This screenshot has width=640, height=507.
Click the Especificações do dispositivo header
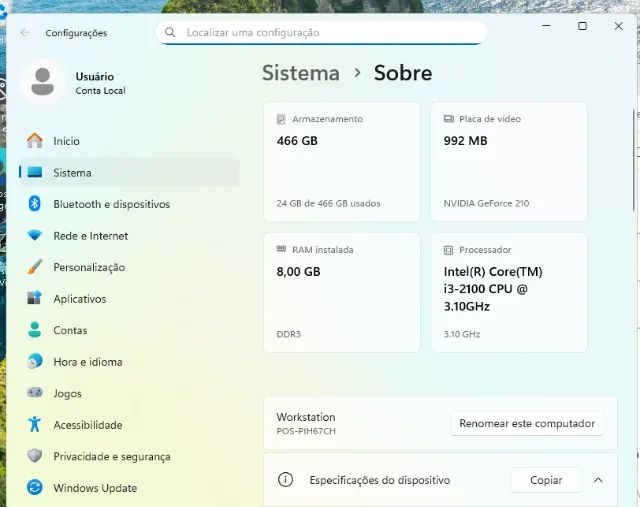[x=380, y=480]
